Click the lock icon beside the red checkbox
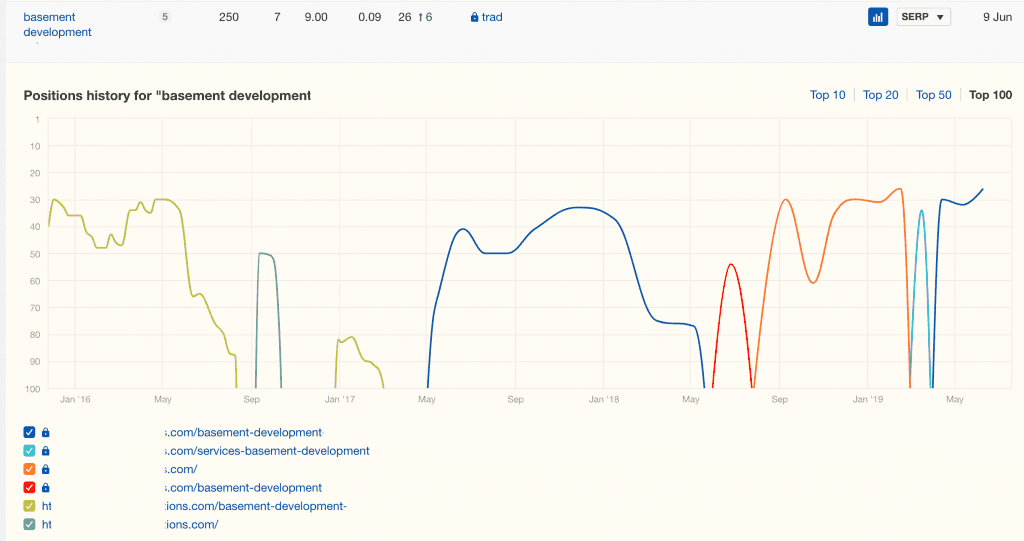 (x=46, y=488)
